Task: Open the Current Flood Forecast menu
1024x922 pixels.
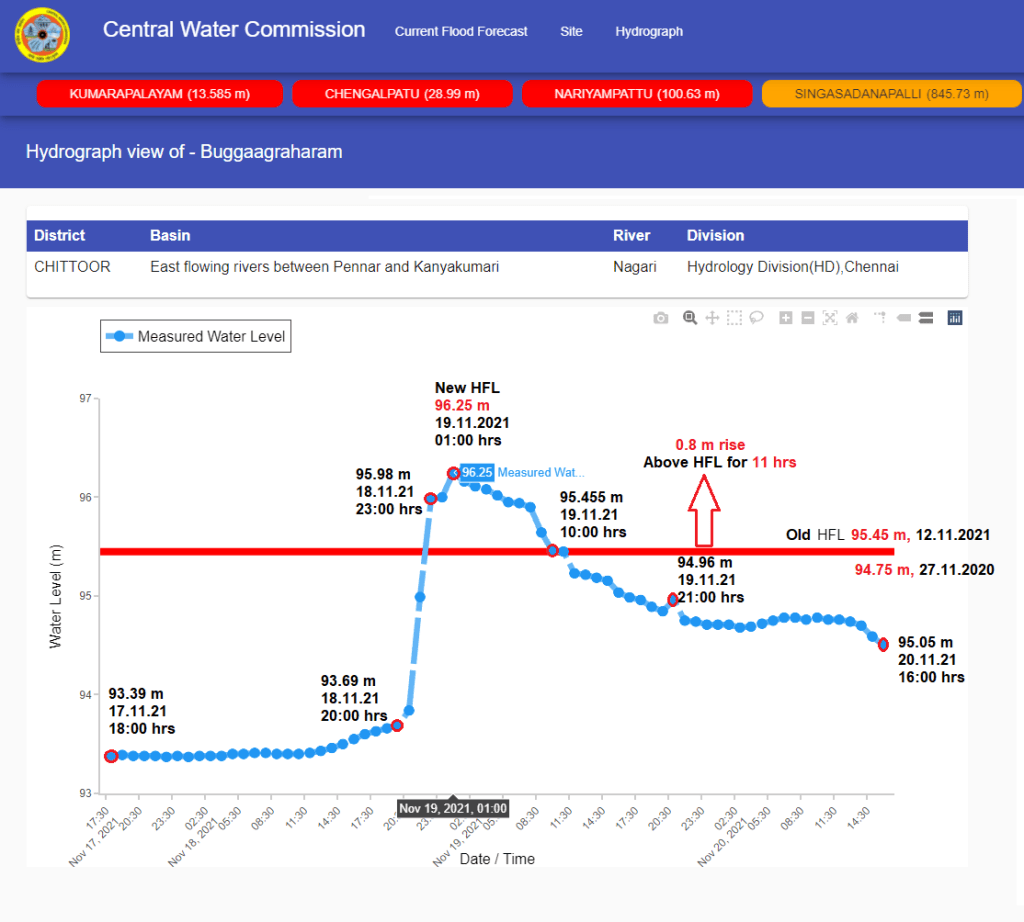Action: coord(461,32)
